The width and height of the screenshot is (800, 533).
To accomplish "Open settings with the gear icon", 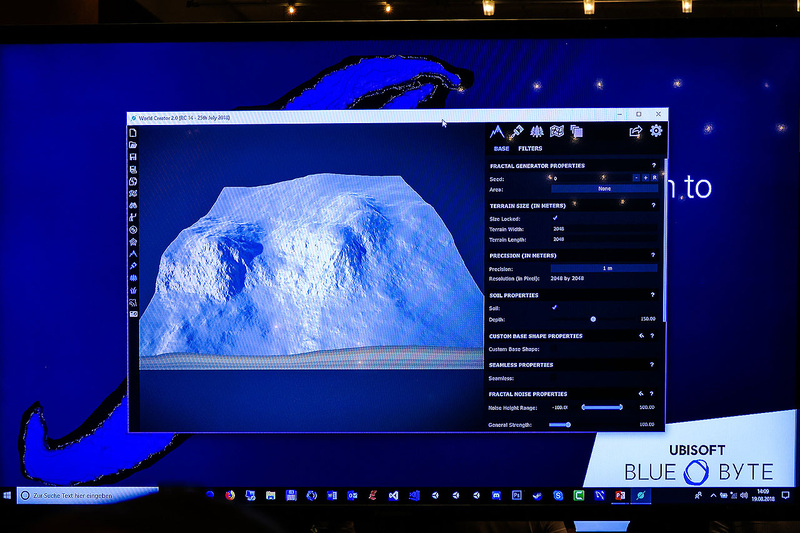I will pos(656,131).
